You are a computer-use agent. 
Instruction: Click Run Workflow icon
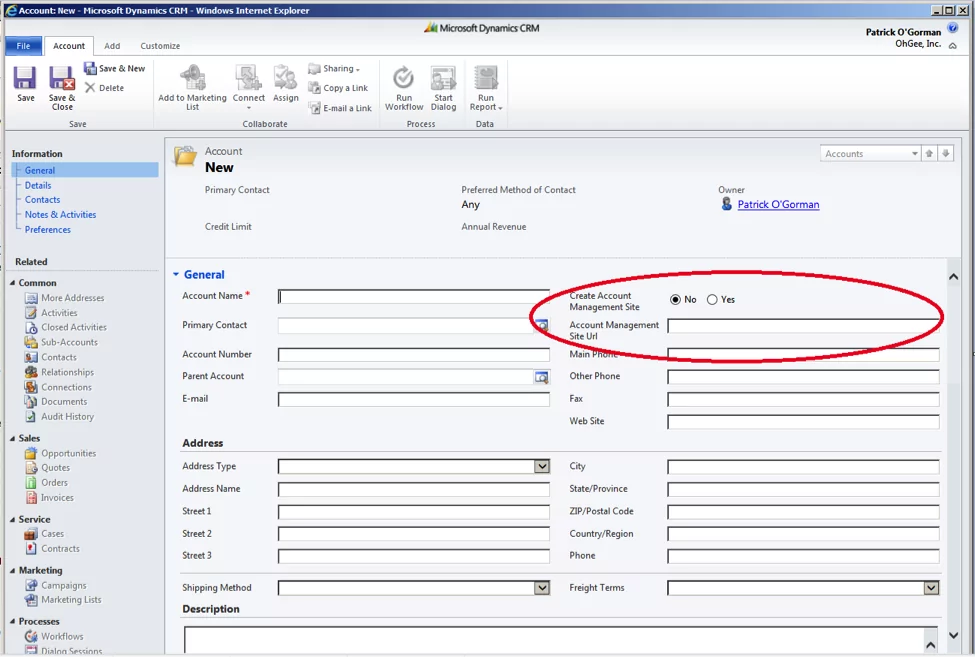(x=404, y=78)
